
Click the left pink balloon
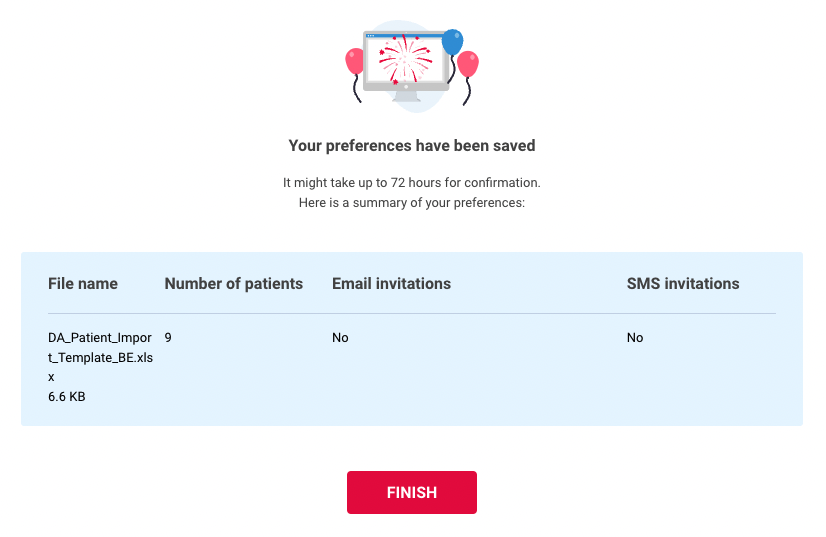(x=355, y=61)
